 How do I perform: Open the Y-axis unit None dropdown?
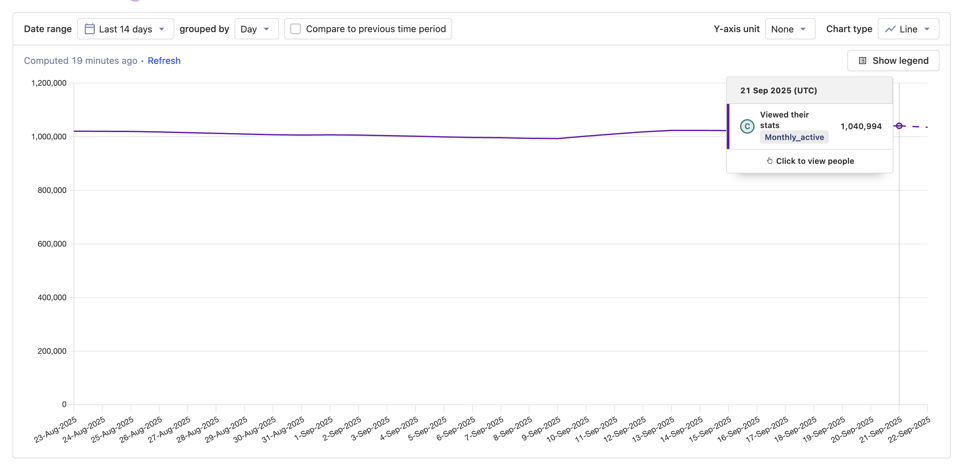[789, 29]
